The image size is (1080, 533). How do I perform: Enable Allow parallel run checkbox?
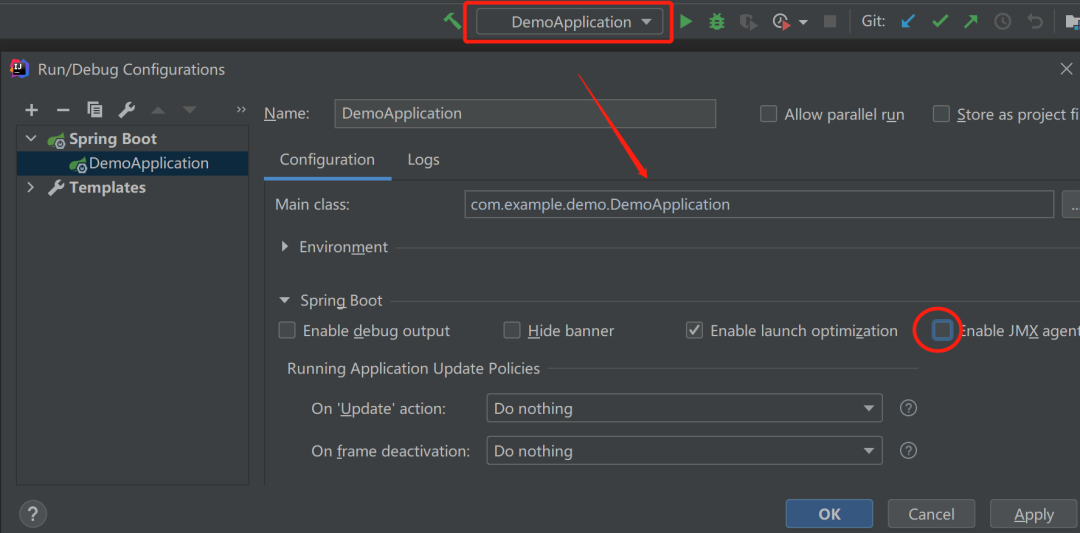769,114
